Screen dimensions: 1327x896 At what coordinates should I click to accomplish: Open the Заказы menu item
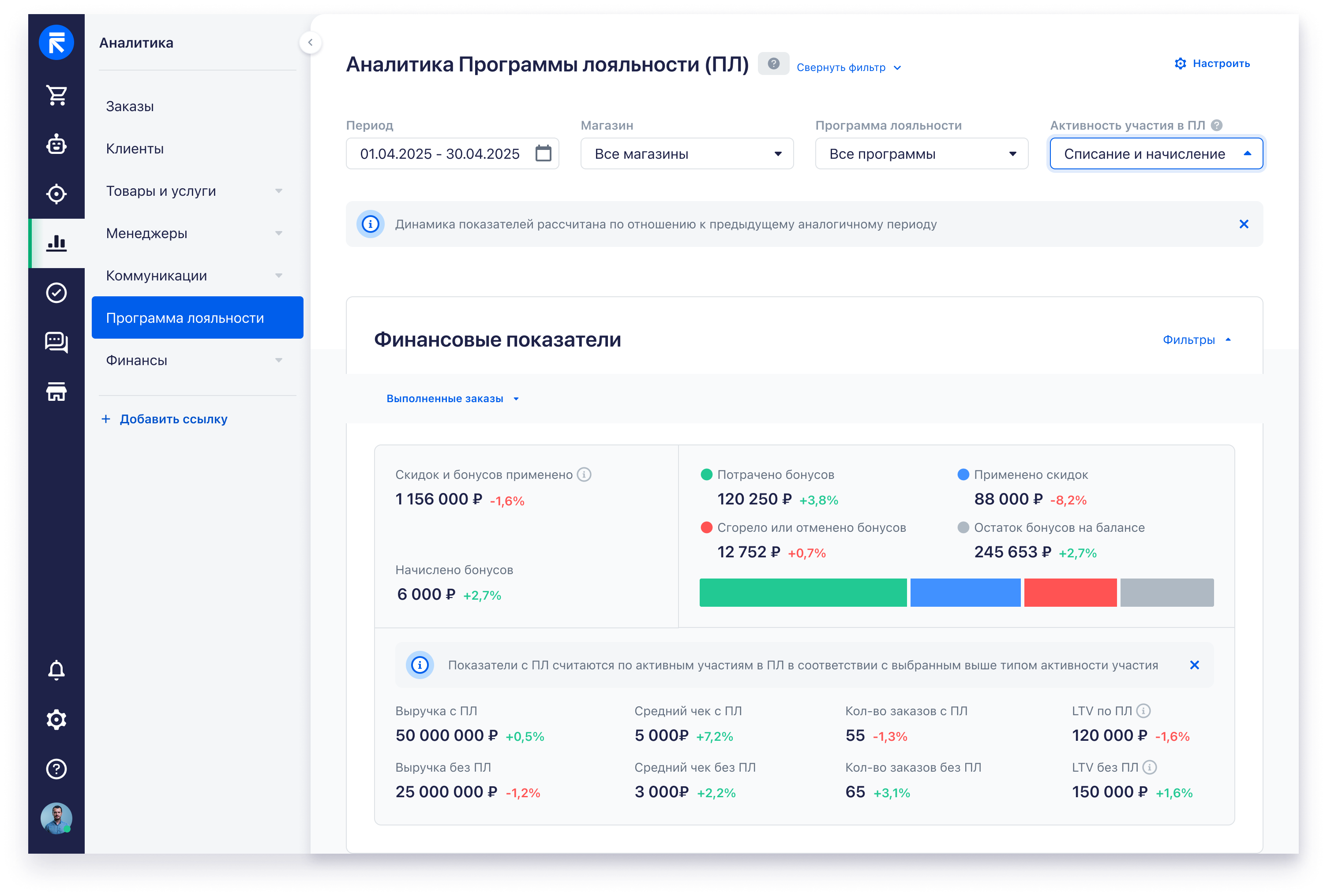point(197,106)
